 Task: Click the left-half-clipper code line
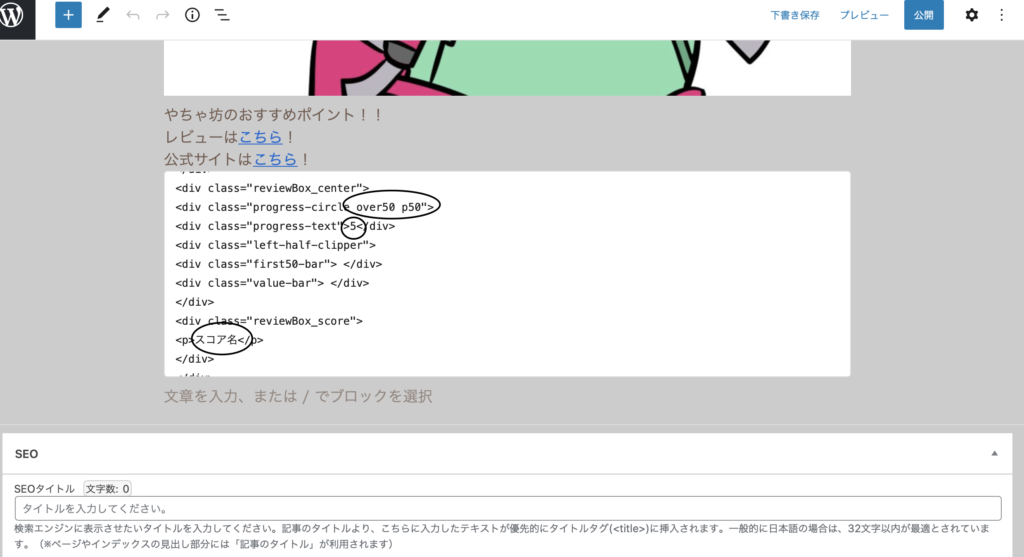(275, 245)
